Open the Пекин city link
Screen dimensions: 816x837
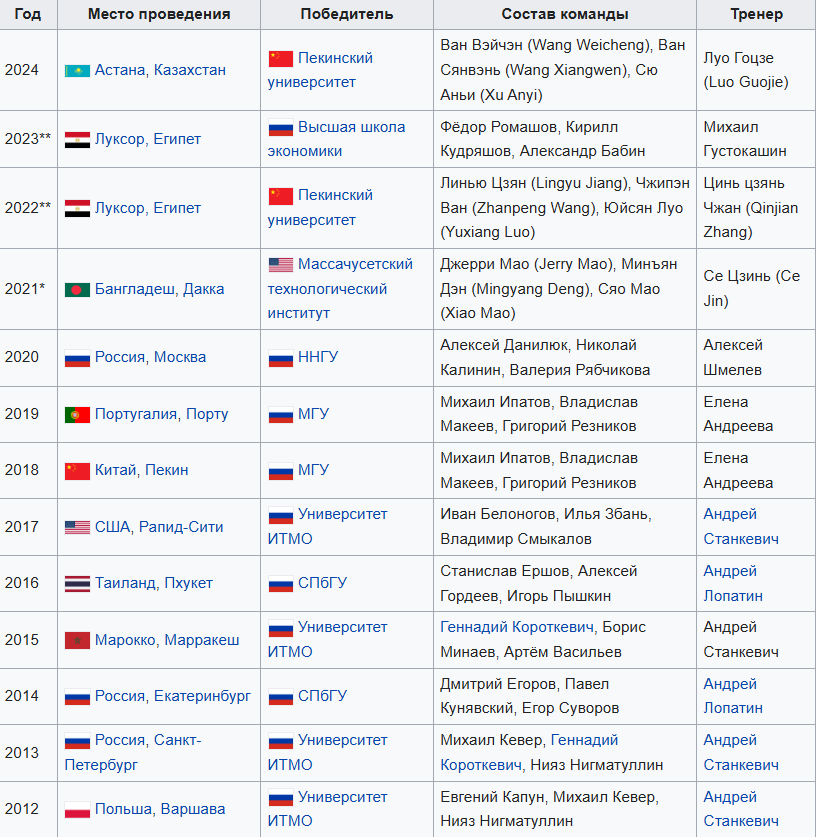[167, 470]
